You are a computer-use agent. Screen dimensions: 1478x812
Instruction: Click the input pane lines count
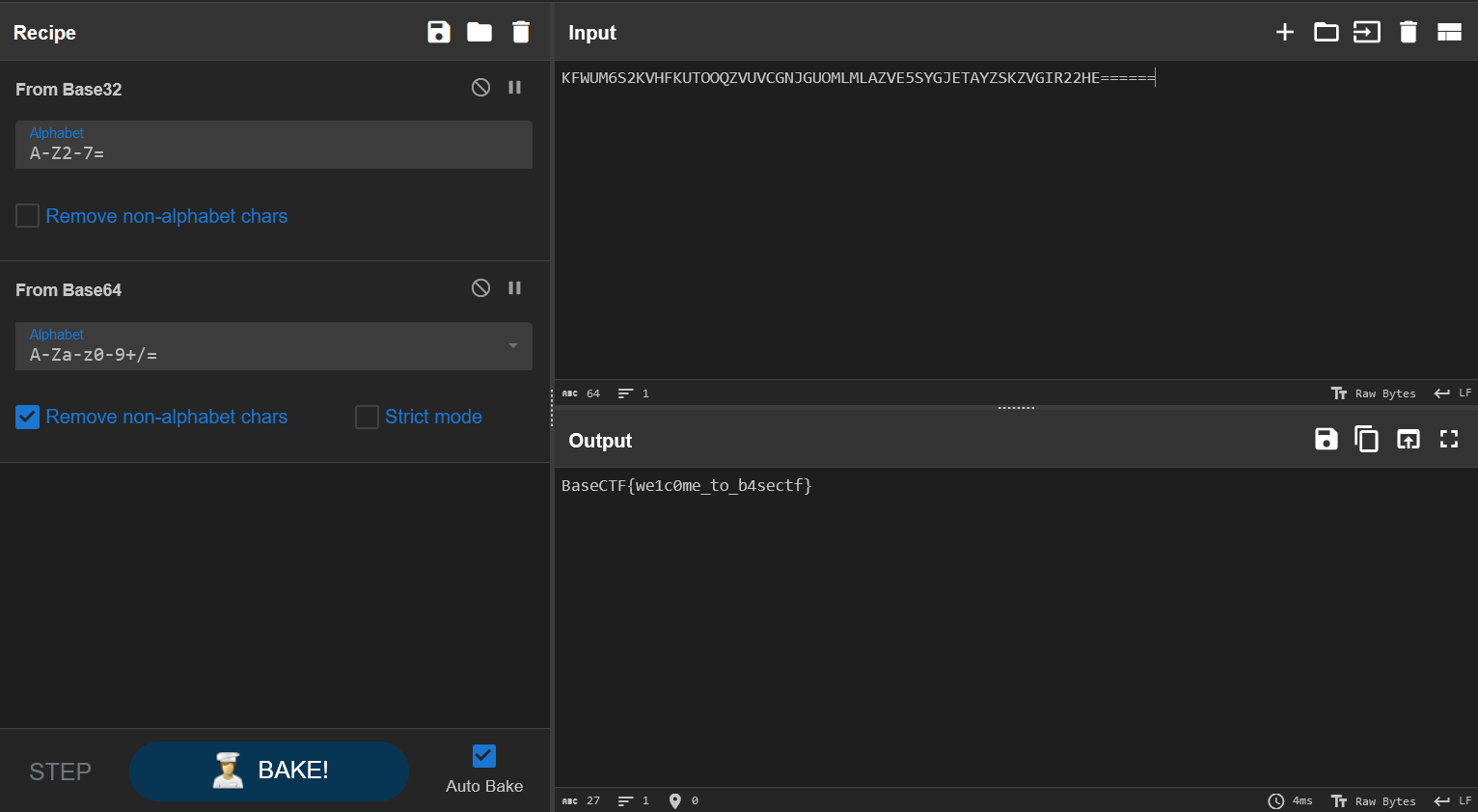(634, 393)
